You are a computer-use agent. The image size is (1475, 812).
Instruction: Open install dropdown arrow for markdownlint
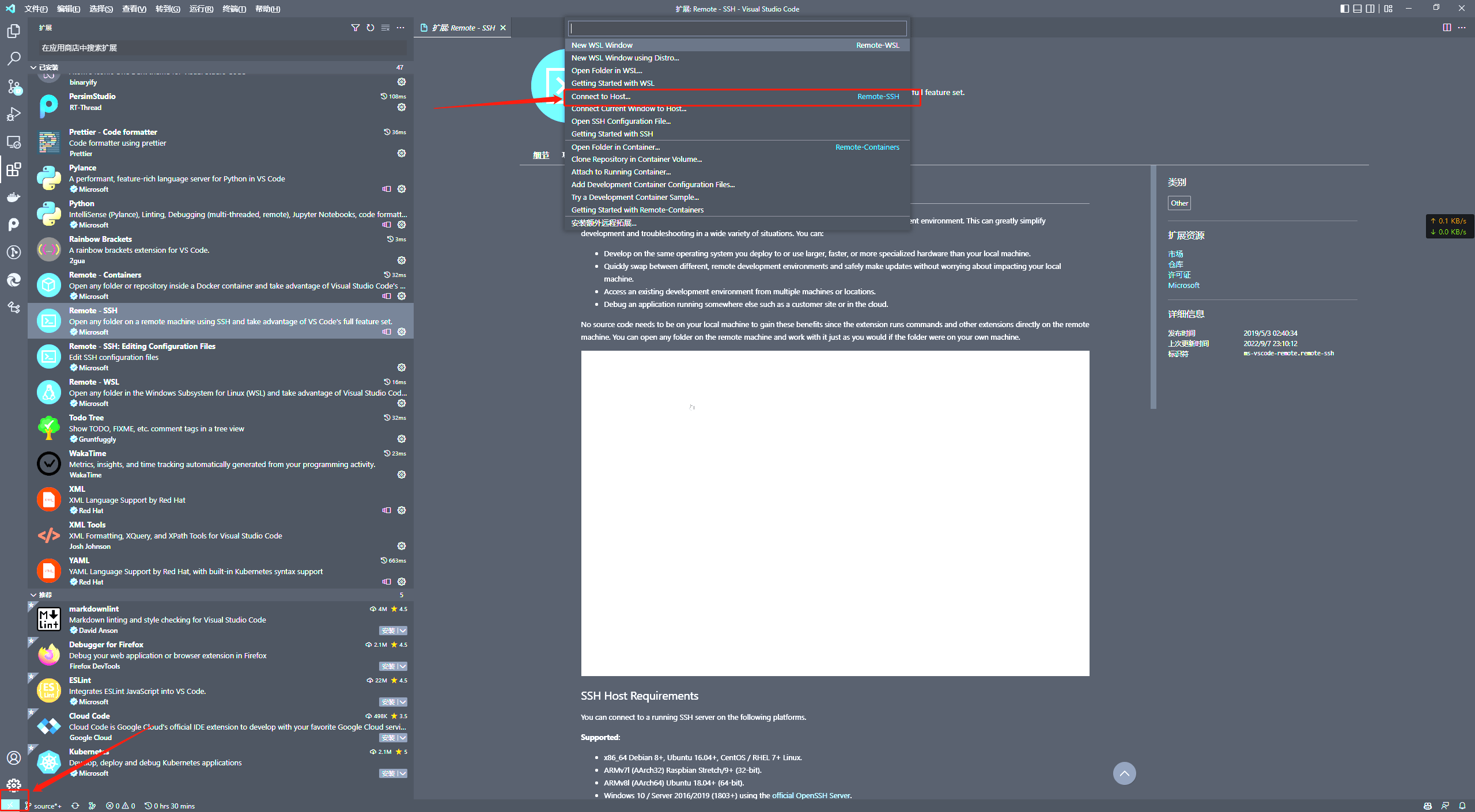click(403, 631)
